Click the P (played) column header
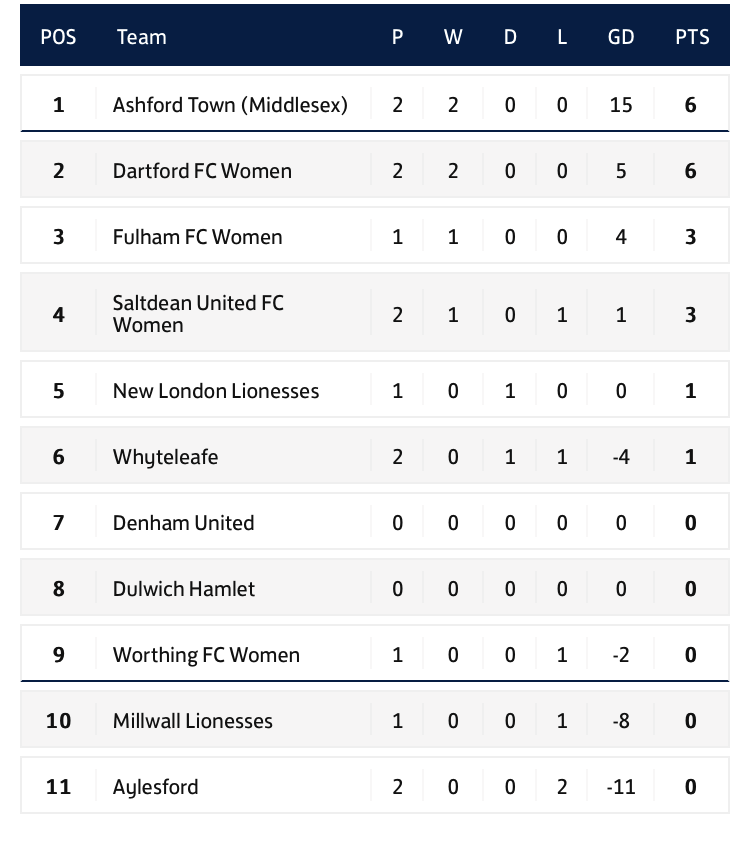Screen dimensions: 734x845 397,37
